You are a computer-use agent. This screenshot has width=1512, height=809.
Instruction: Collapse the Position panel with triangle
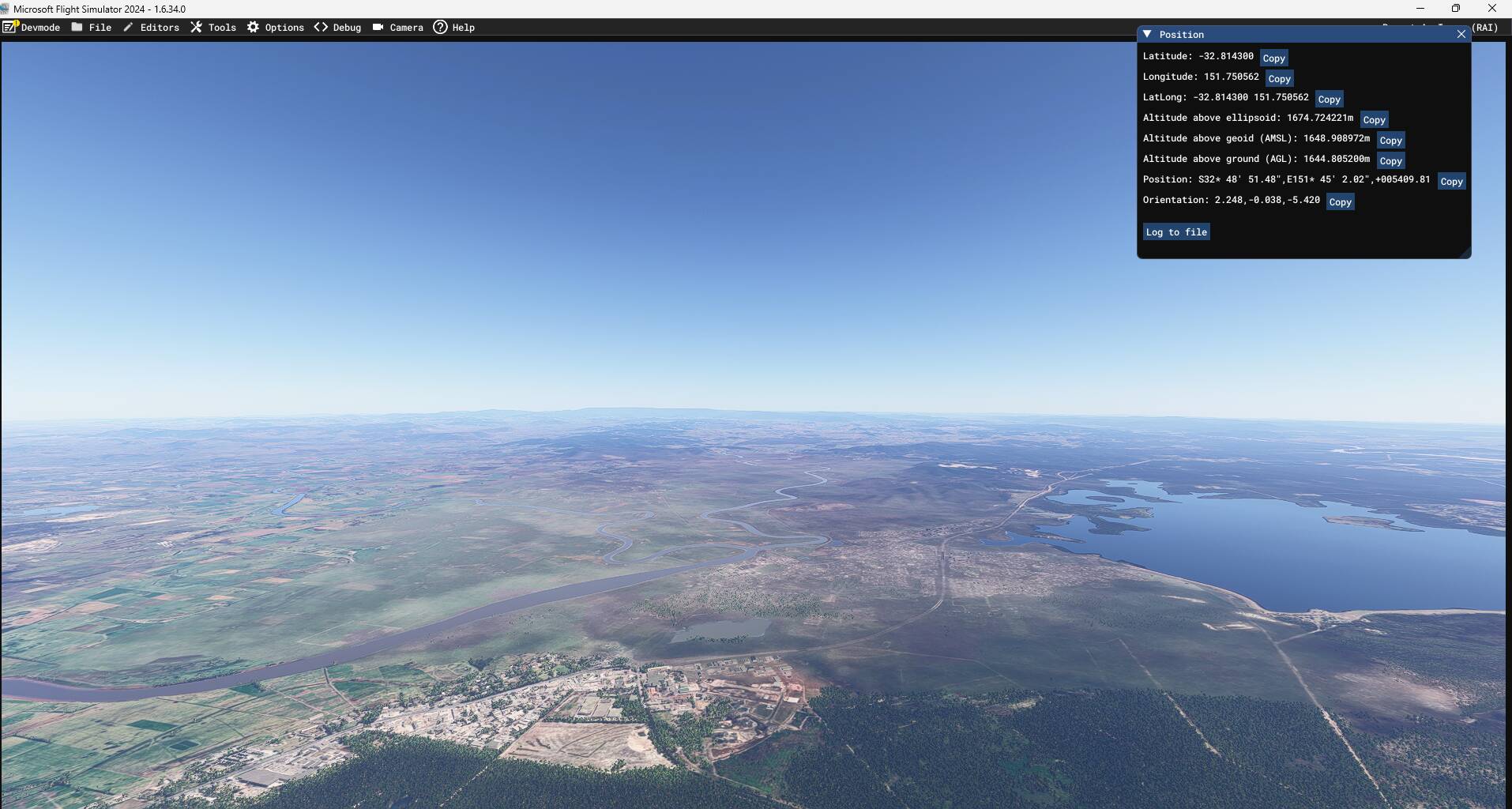[1147, 34]
